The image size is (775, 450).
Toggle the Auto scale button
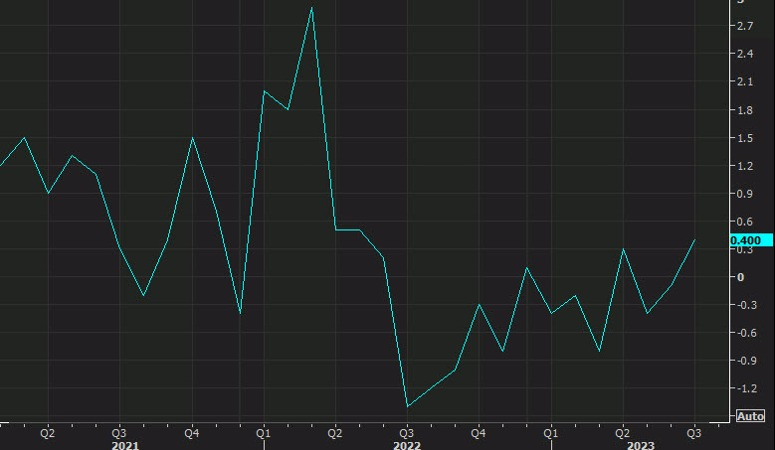(750, 415)
